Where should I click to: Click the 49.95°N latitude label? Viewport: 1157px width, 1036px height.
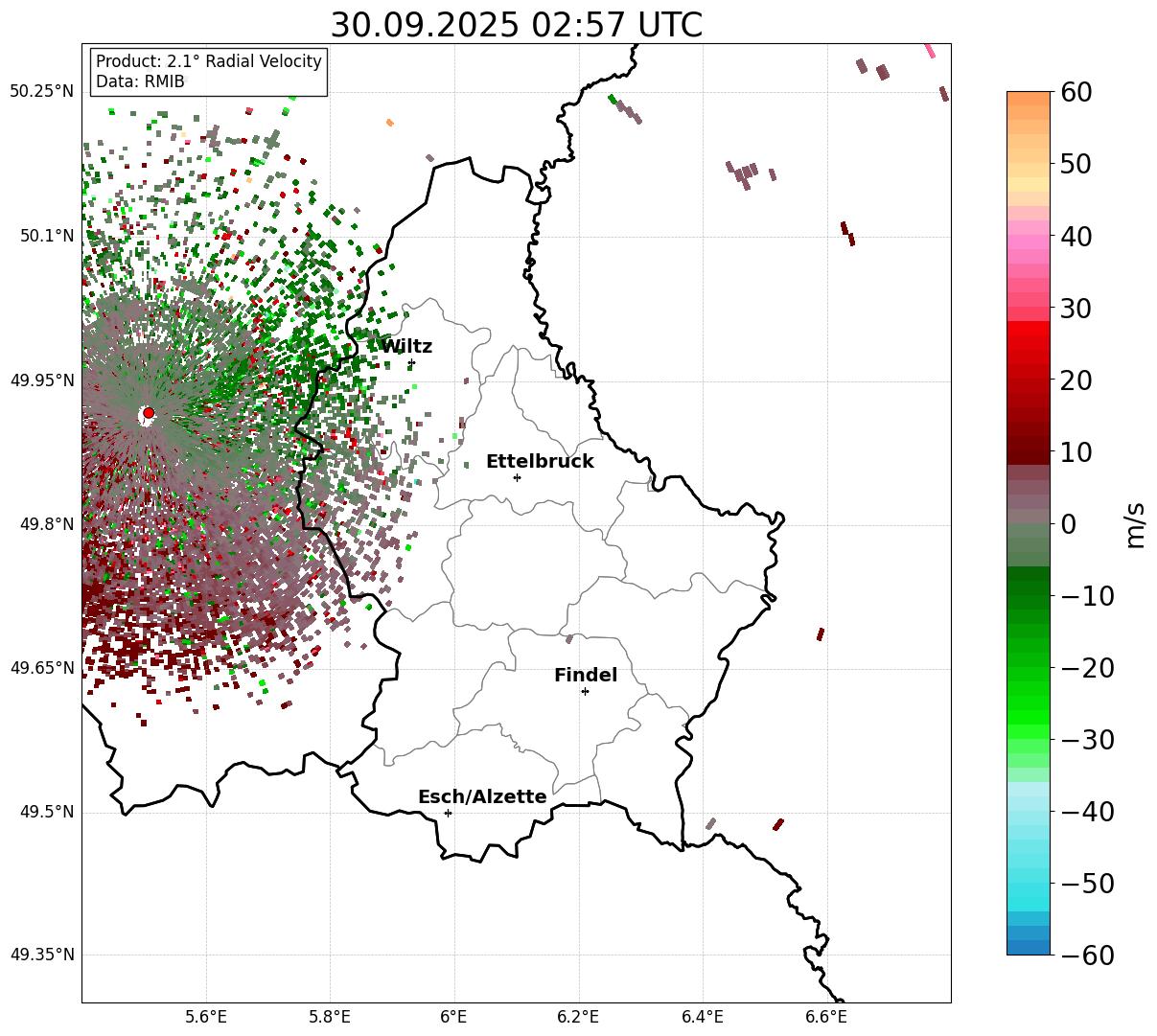41,380
